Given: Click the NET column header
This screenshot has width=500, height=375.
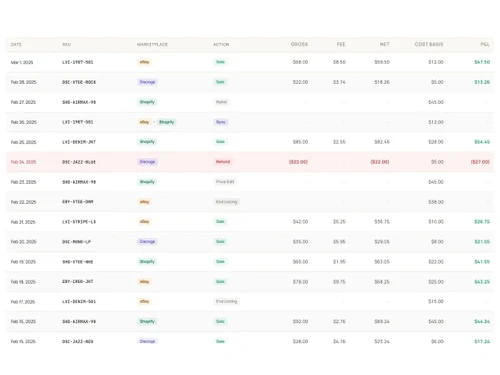Looking at the screenshot, I should pos(384,44).
